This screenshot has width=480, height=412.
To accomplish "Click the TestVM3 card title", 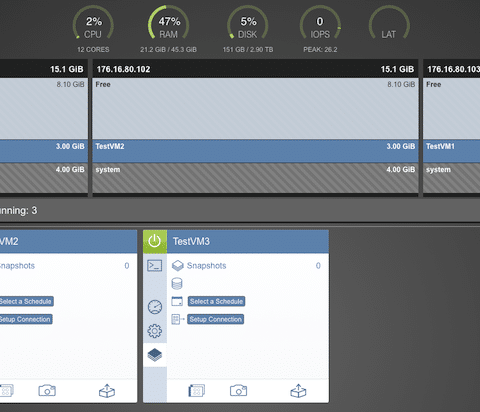I will coord(191,241).
